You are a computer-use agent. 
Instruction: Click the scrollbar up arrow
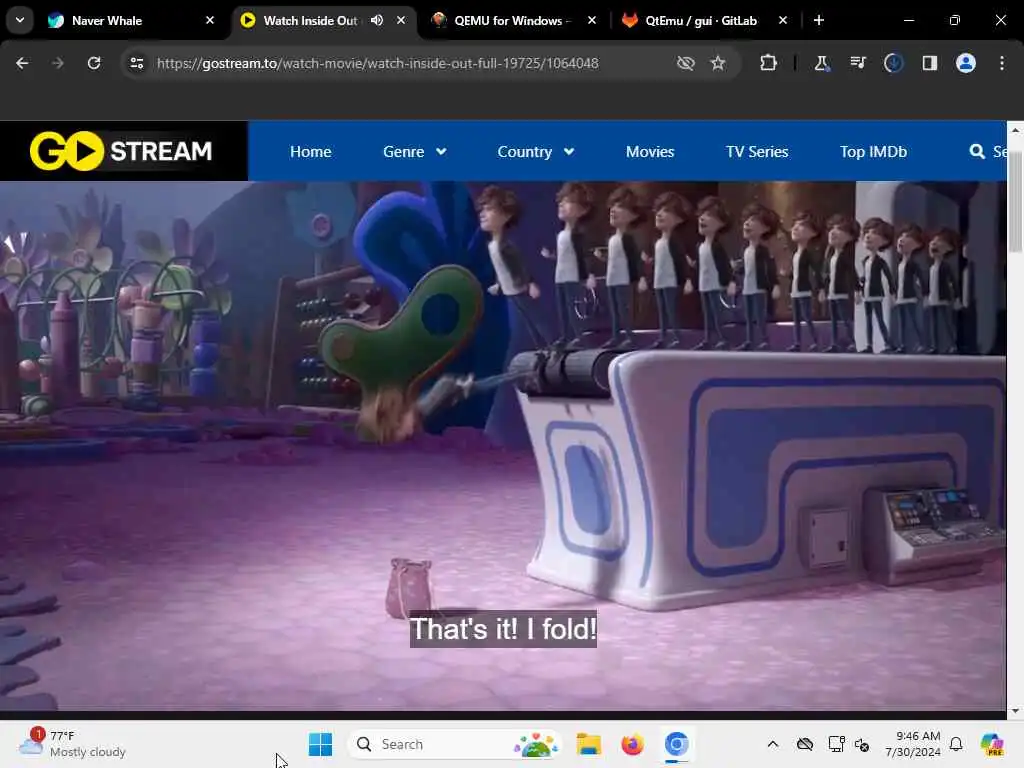click(x=1015, y=130)
